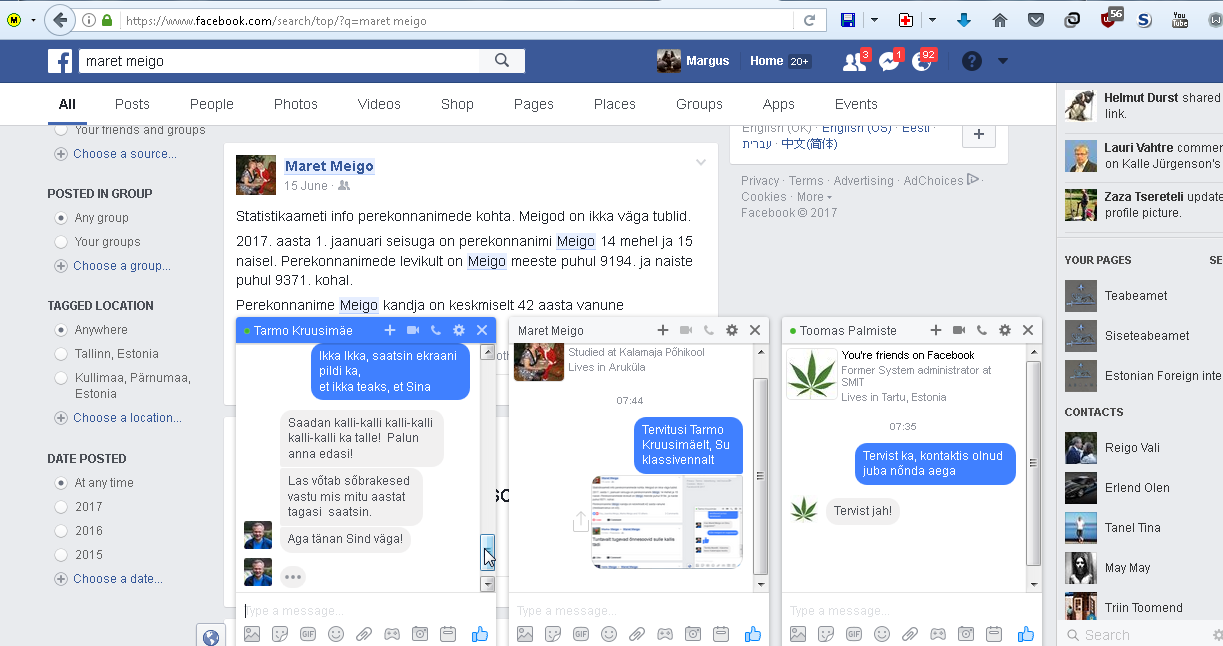Open Quick Help question icon
This screenshot has height=646, width=1223.
click(x=971, y=61)
